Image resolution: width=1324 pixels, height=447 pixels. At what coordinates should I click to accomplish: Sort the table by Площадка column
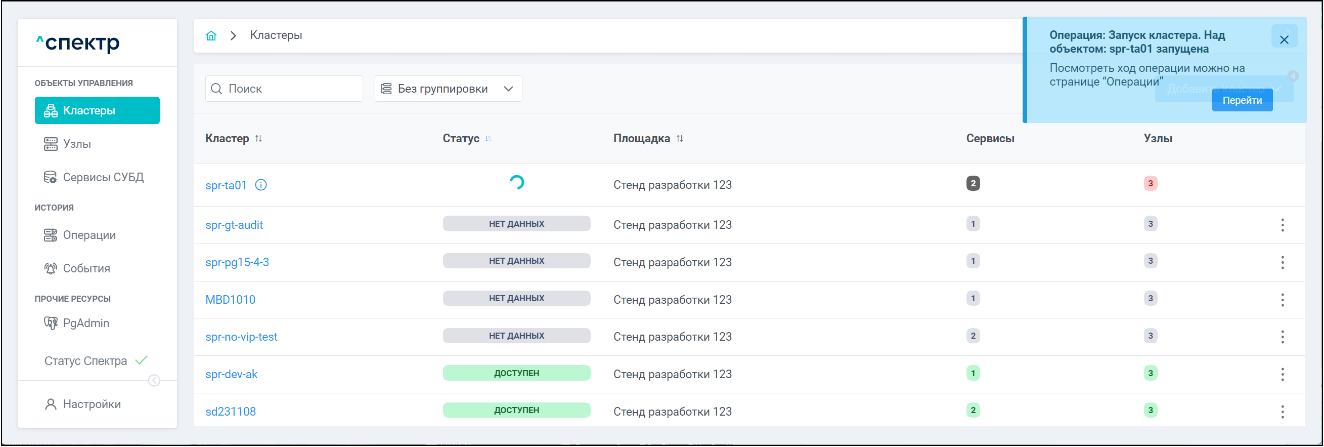pyautogui.click(x=680, y=138)
